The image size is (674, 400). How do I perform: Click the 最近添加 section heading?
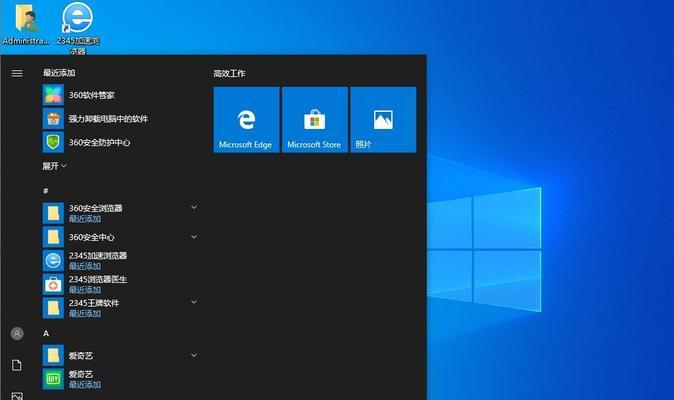click(59, 73)
